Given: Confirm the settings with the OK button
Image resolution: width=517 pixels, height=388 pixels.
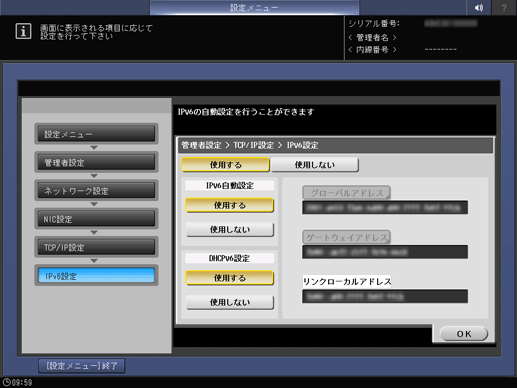Looking at the screenshot, I should (x=464, y=334).
